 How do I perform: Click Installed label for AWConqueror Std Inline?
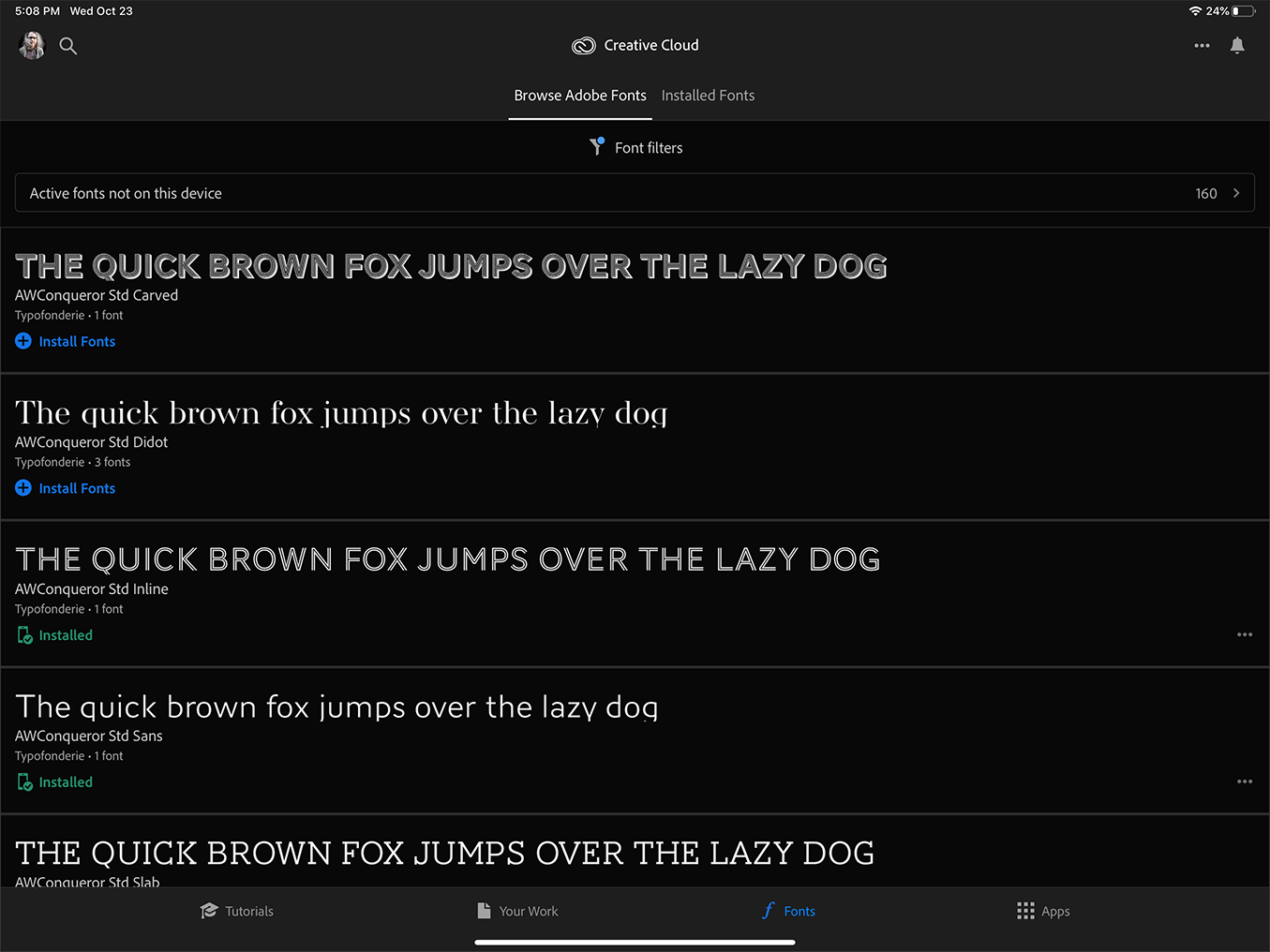pyautogui.click(x=66, y=635)
